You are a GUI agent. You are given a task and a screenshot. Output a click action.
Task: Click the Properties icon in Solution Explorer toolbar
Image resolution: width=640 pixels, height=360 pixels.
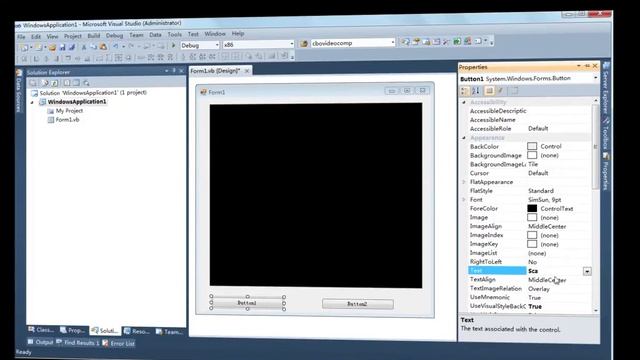coord(33,83)
